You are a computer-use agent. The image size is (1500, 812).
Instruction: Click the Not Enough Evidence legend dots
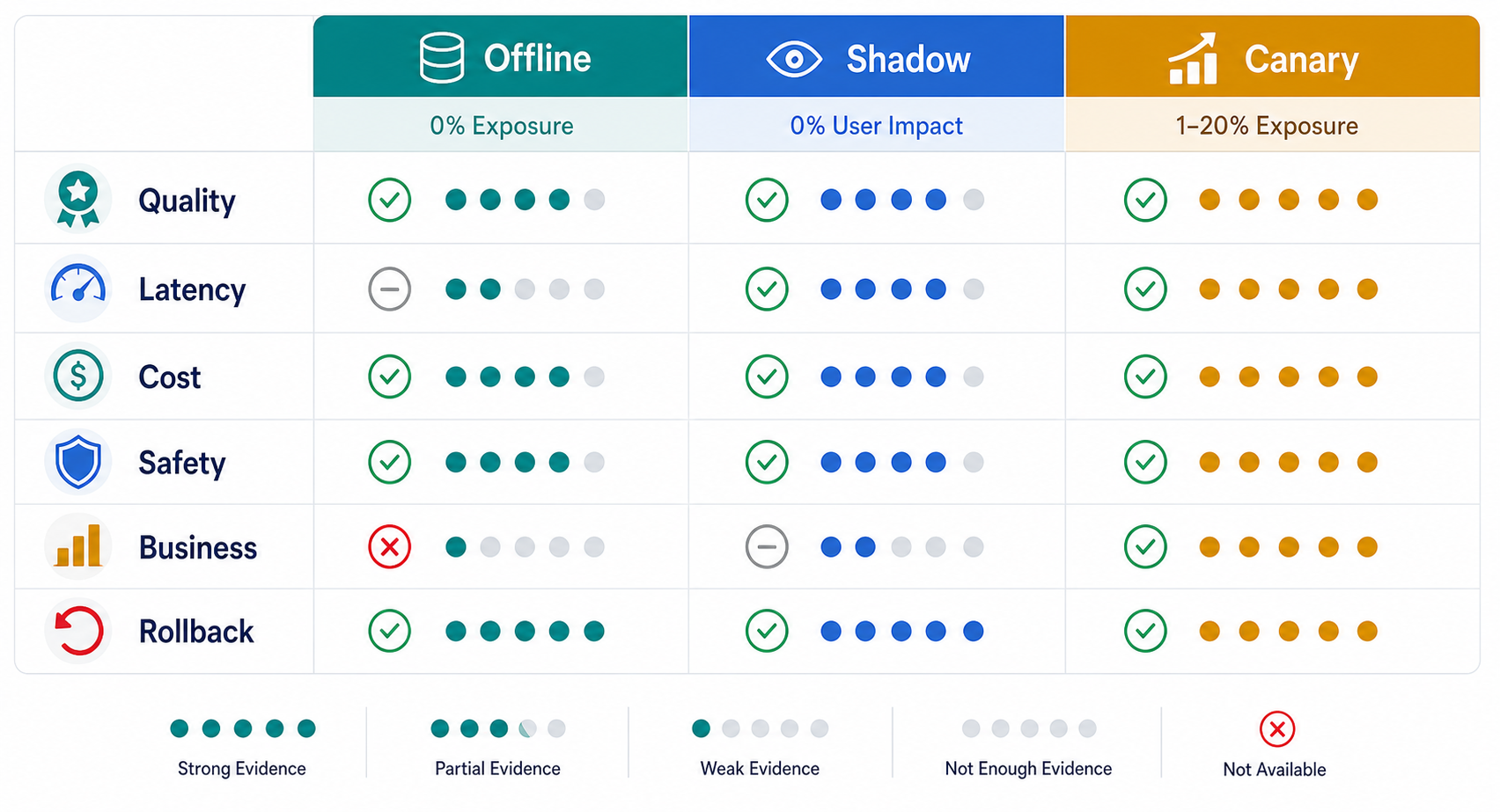pyautogui.click(x=1029, y=728)
